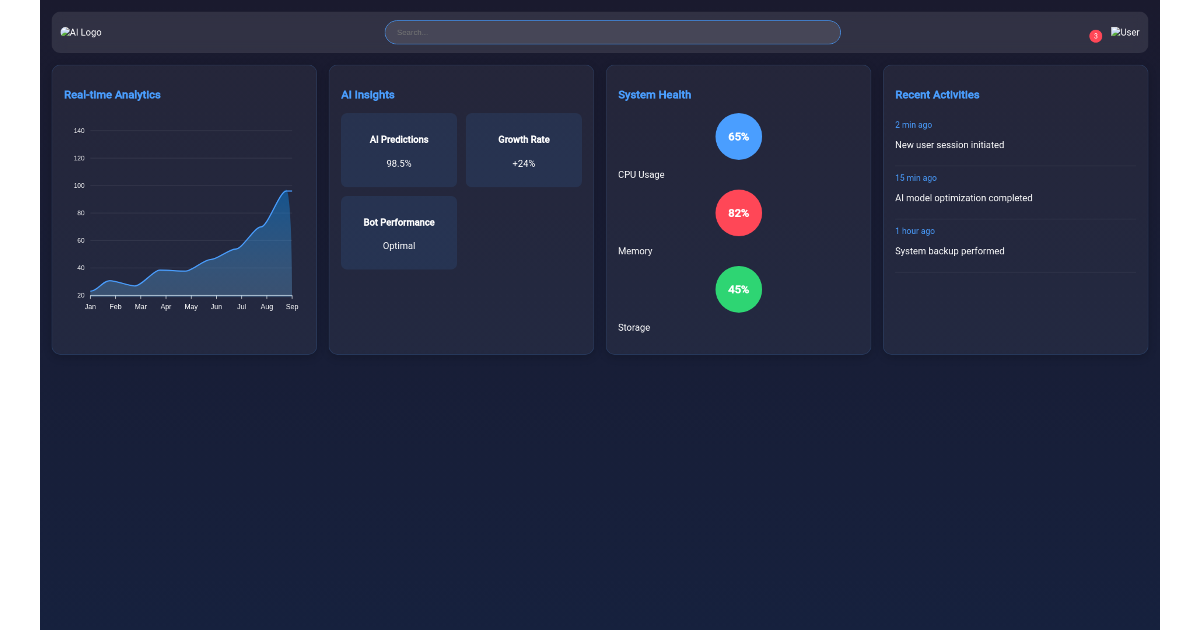This screenshot has height=630, width=1200.
Task: Click the AI Logo in the header
Action: point(80,31)
